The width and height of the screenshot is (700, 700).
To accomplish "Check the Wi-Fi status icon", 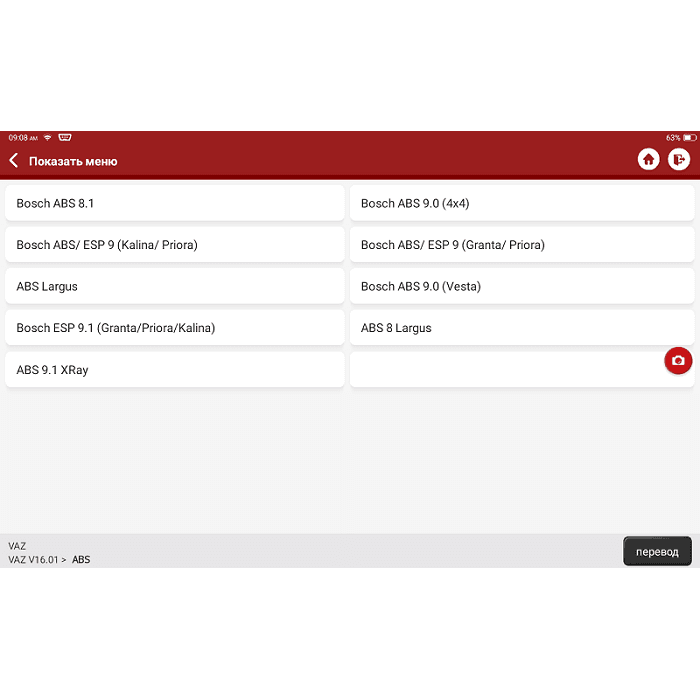I will pyautogui.click(x=47, y=138).
